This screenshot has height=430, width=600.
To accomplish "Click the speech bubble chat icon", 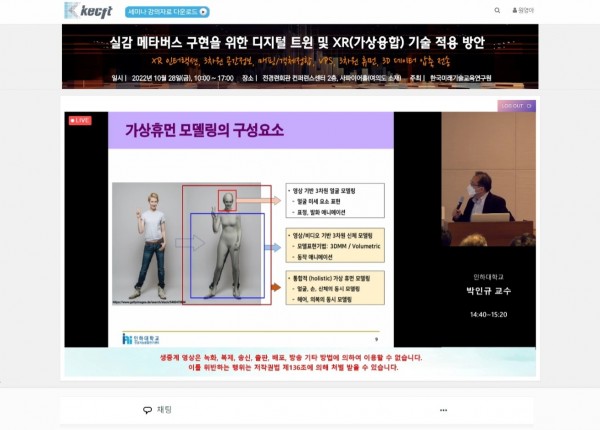I will [147, 410].
